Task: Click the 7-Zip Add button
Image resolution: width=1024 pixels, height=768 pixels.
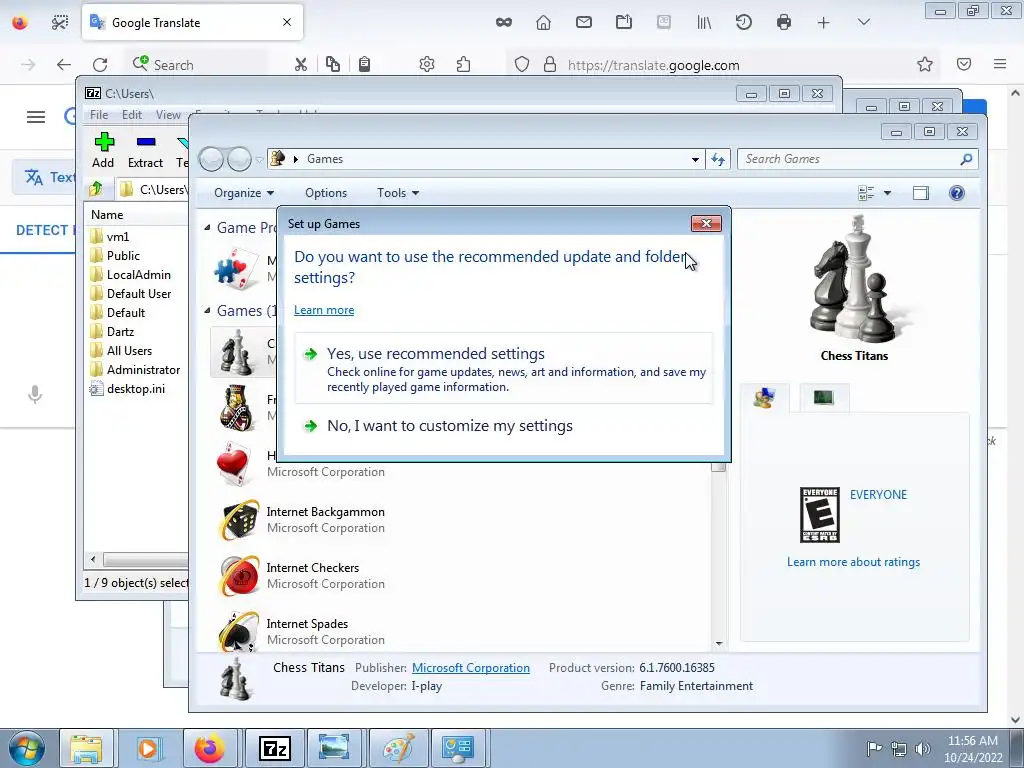Action: 103,151
